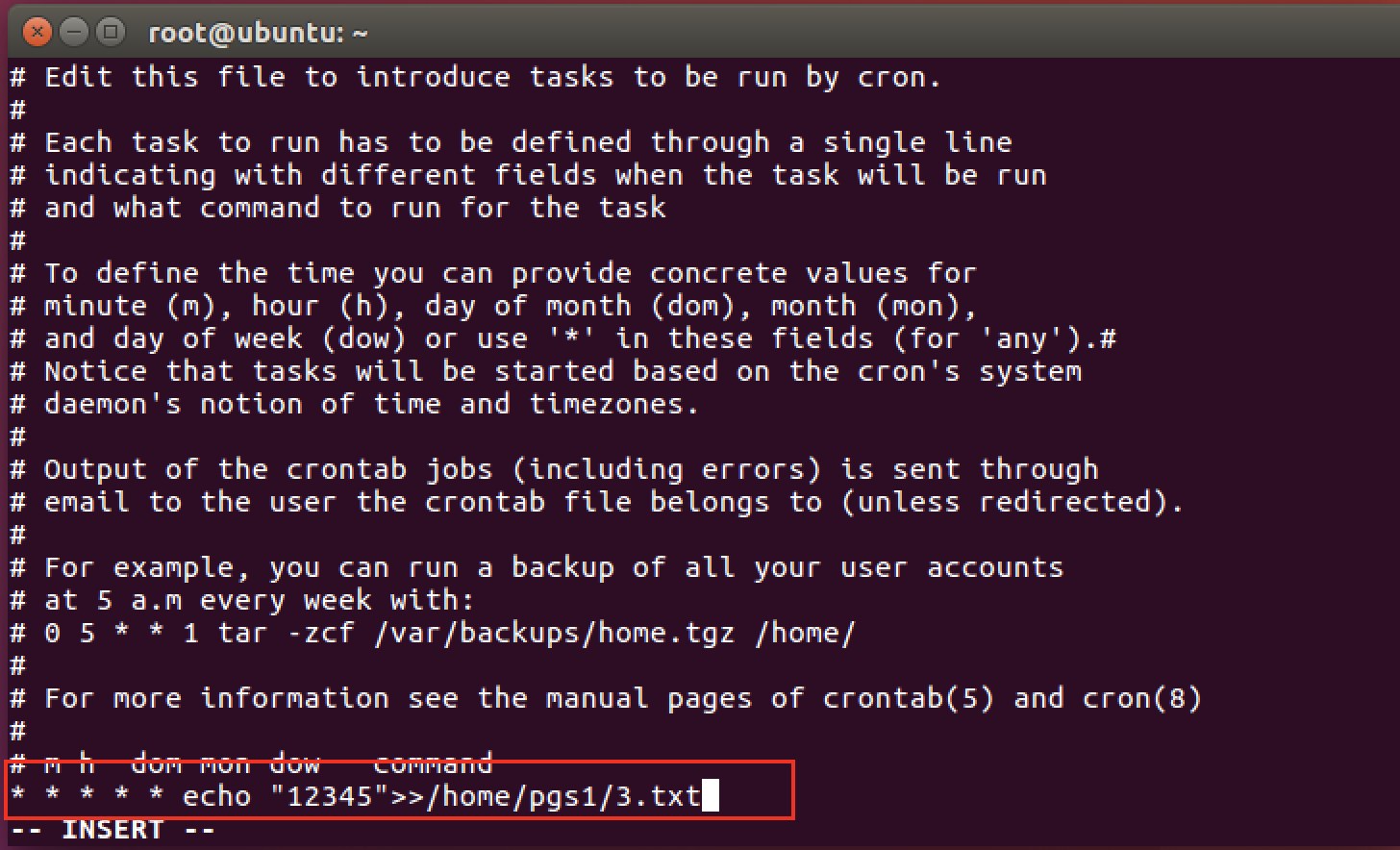Screen dimensions: 1400x850
Task: Minimize the terminal window
Action: 75,33
